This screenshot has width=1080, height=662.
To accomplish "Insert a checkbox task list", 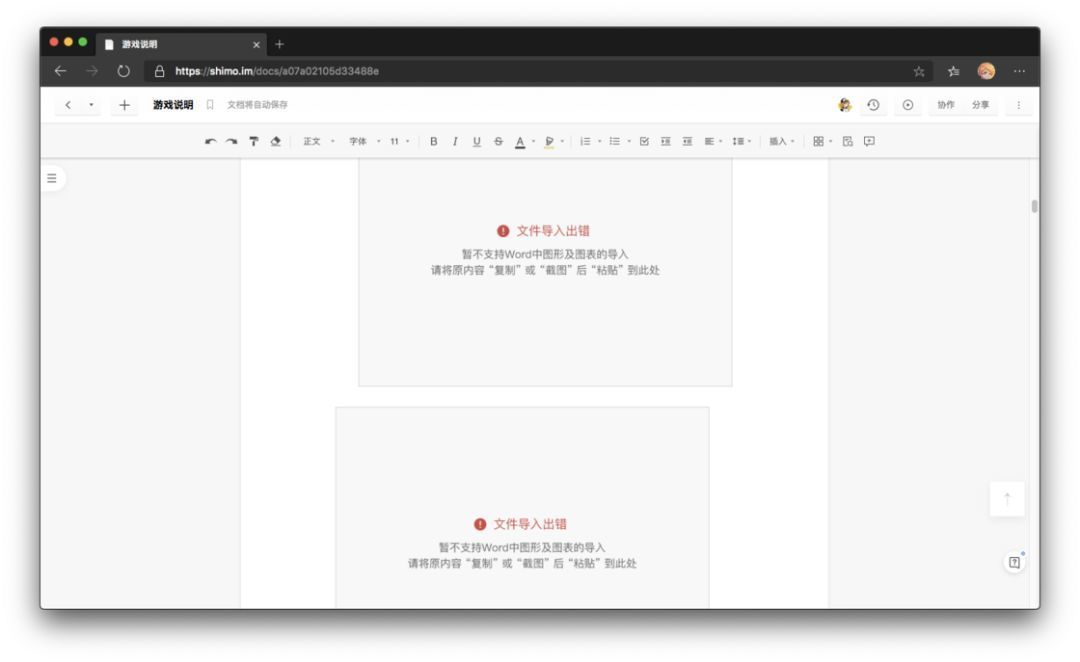I will coord(644,141).
